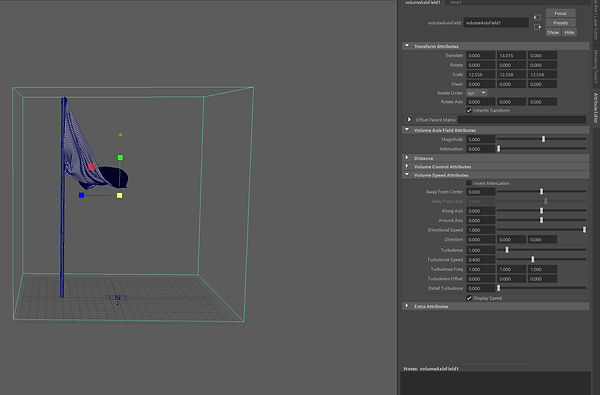Image resolution: width=600 pixels, height=395 pixels.
Task: Adjust the Along Axis slider
Action: 541,211
